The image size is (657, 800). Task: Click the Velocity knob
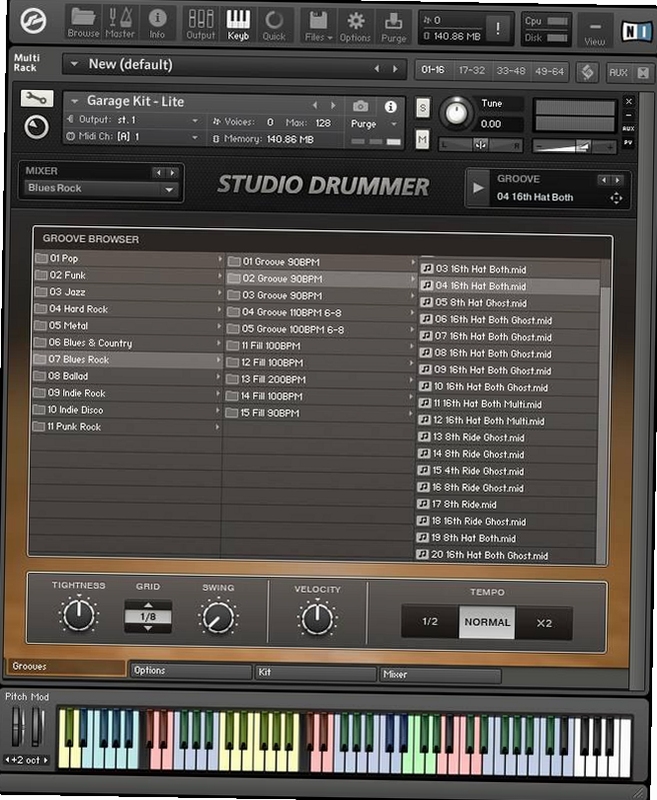coord(317,619)
